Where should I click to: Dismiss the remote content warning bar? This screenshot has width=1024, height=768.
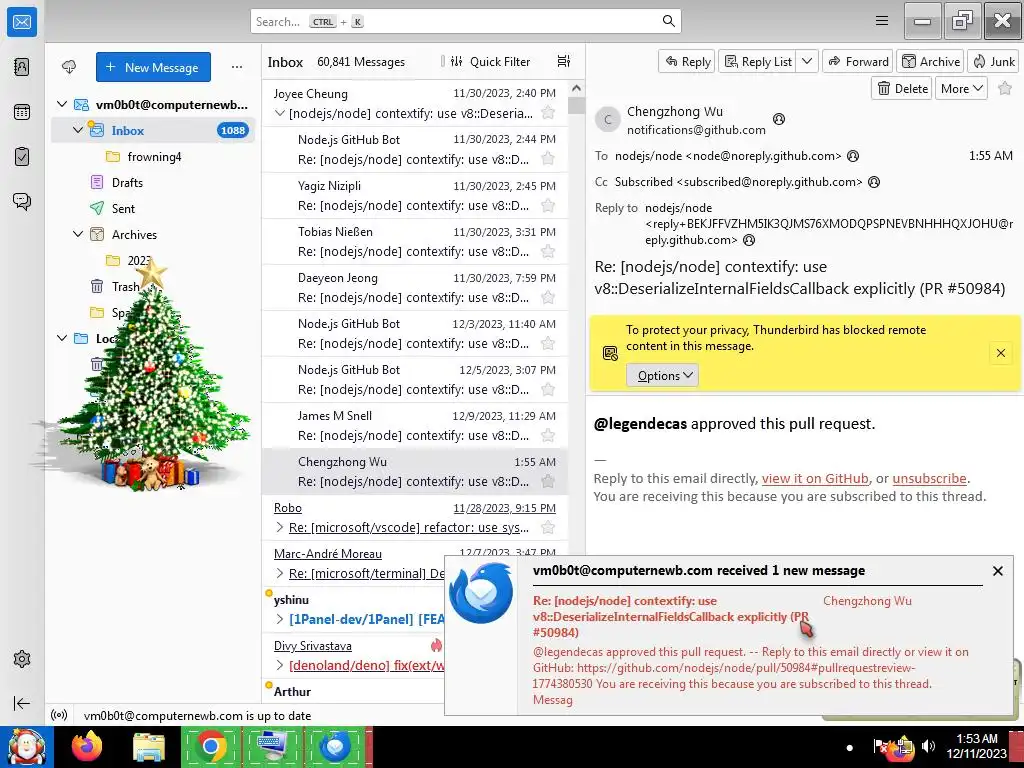click(x=1000, y=353)
